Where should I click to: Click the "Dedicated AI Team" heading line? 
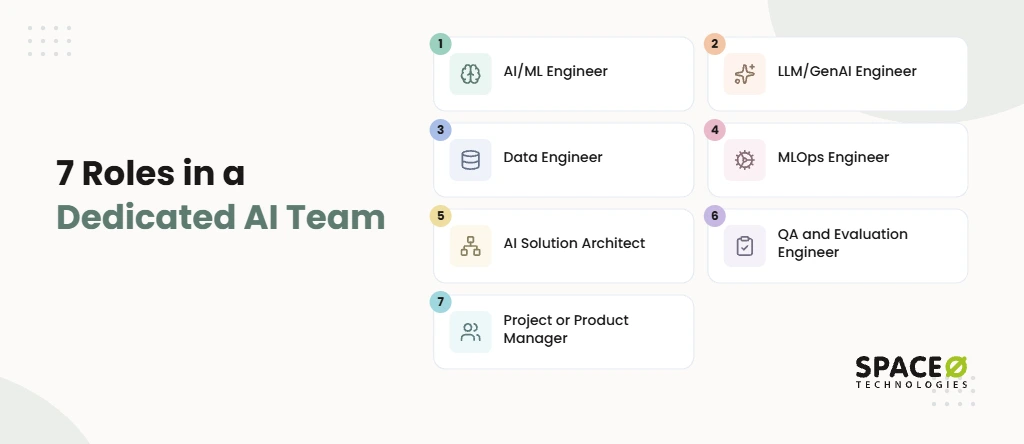click(x=221, y=217)
